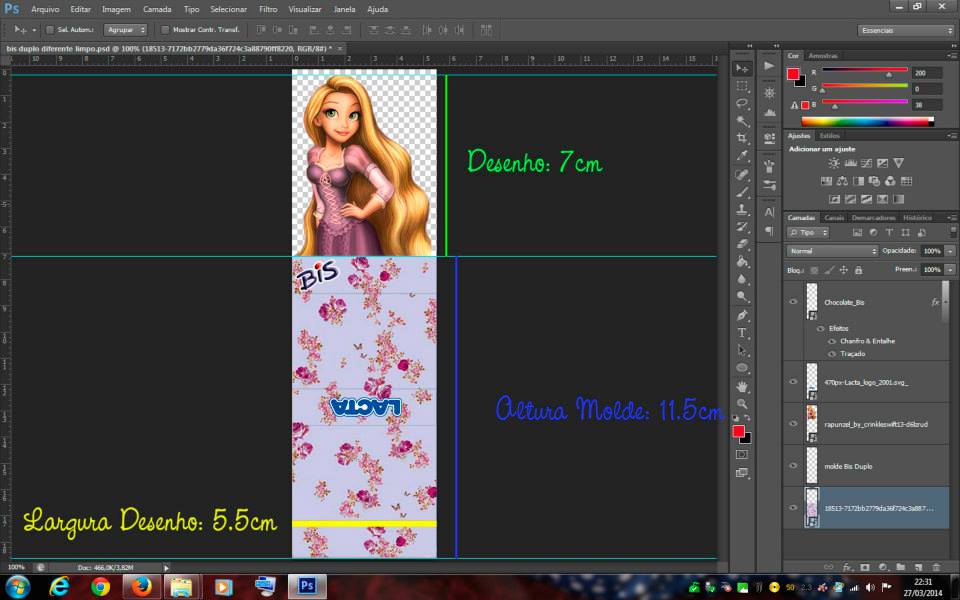Click the foreground color swatch in Cor panel
Screen dimensions: 960x600
click(x=793, y=74)
